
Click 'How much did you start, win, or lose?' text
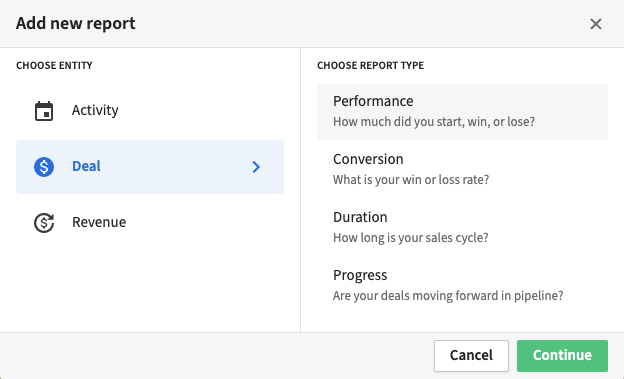434,122
